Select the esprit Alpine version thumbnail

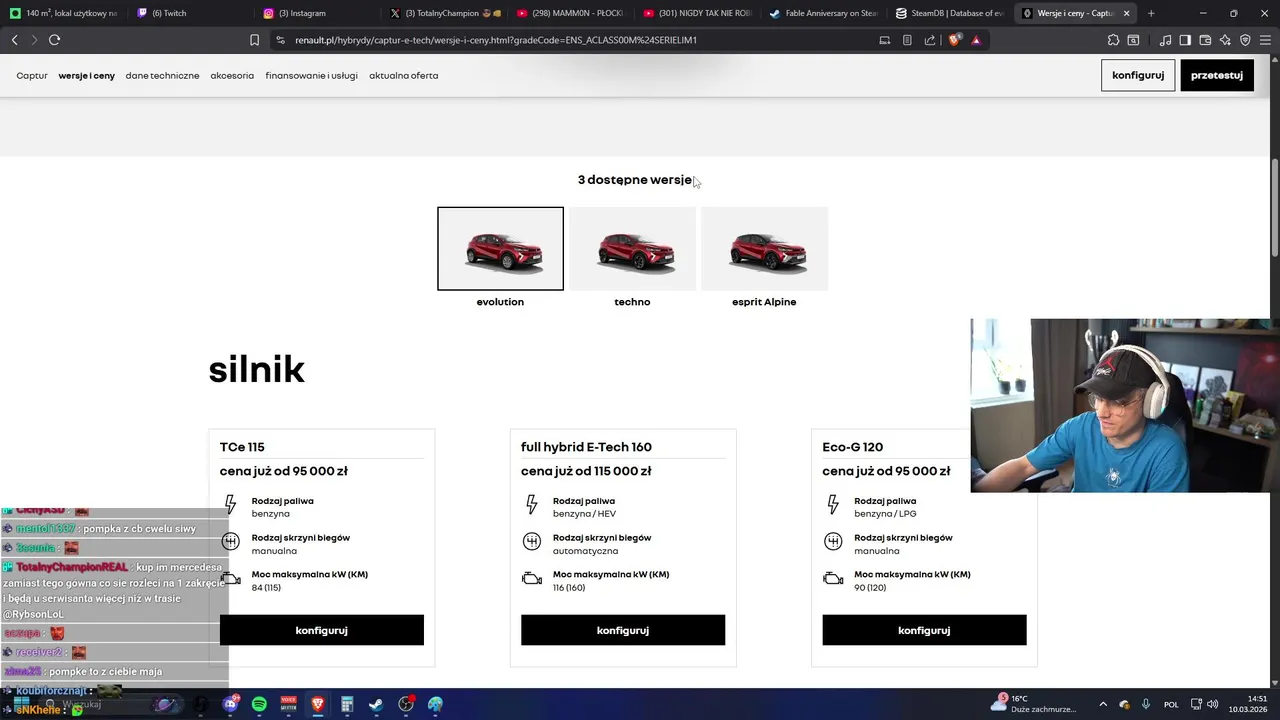tap(764, 249)
